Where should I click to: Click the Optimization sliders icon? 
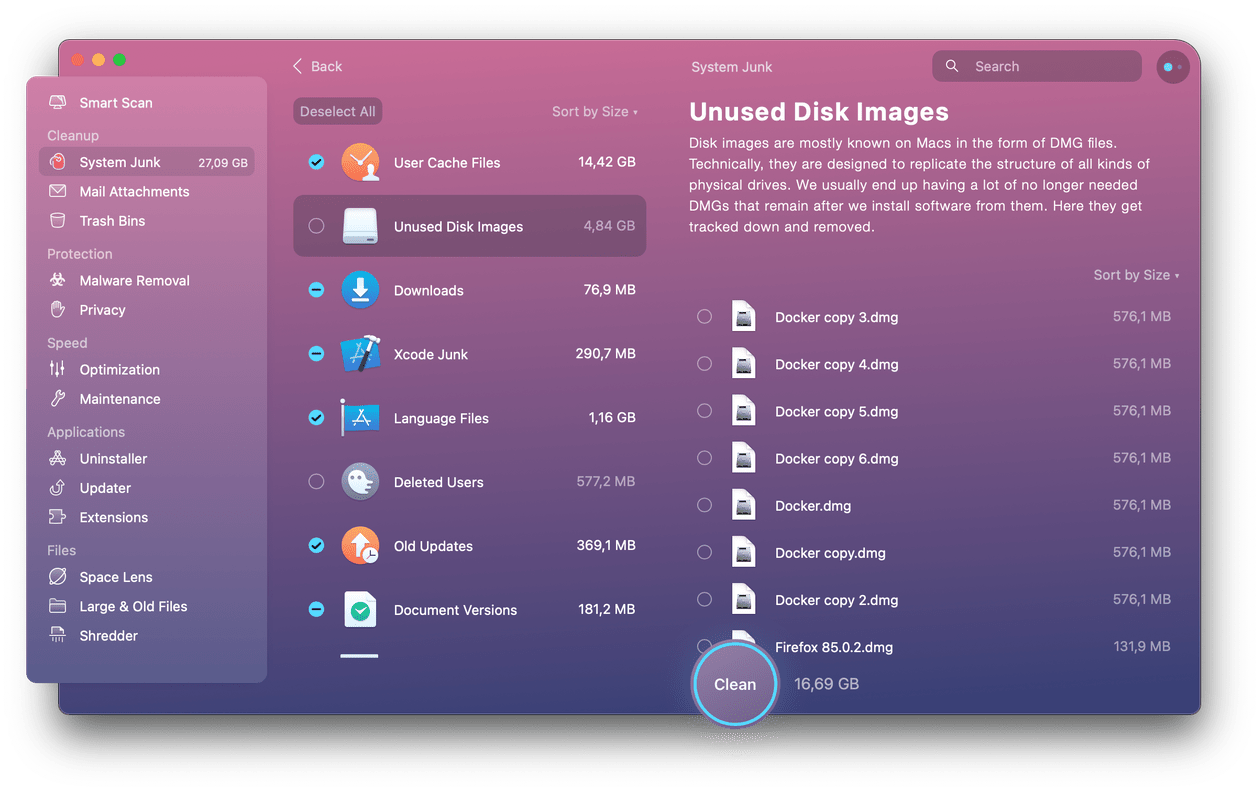(x=58, y=369)
